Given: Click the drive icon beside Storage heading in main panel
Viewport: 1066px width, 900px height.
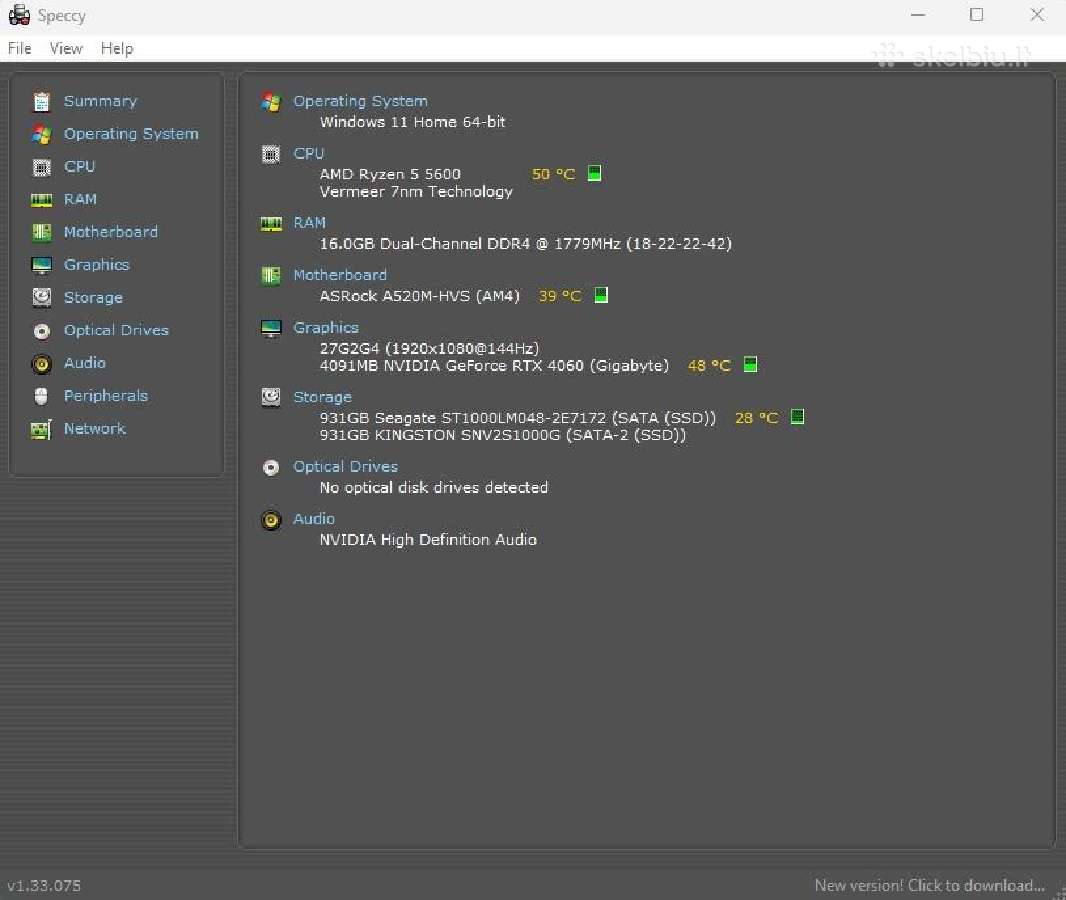Looking at the screenshot, I should tap(271, 398).
